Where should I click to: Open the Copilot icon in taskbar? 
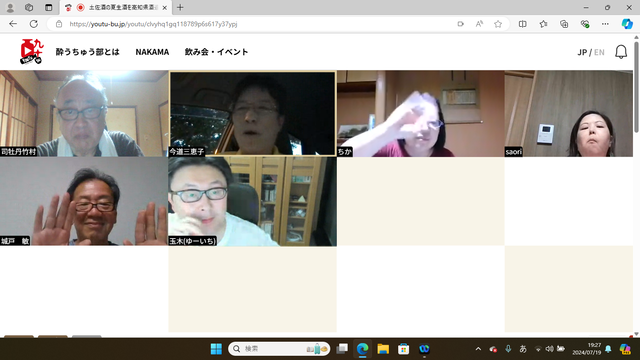[x=625, y=349]
